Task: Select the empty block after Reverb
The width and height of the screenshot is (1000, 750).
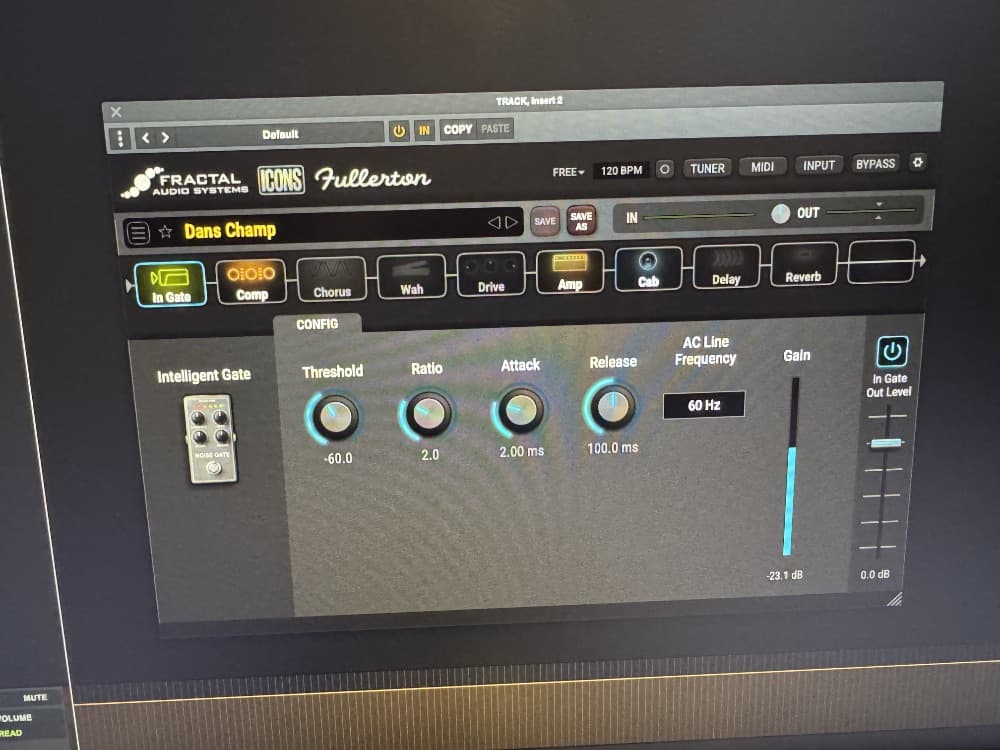Action: 881,261
